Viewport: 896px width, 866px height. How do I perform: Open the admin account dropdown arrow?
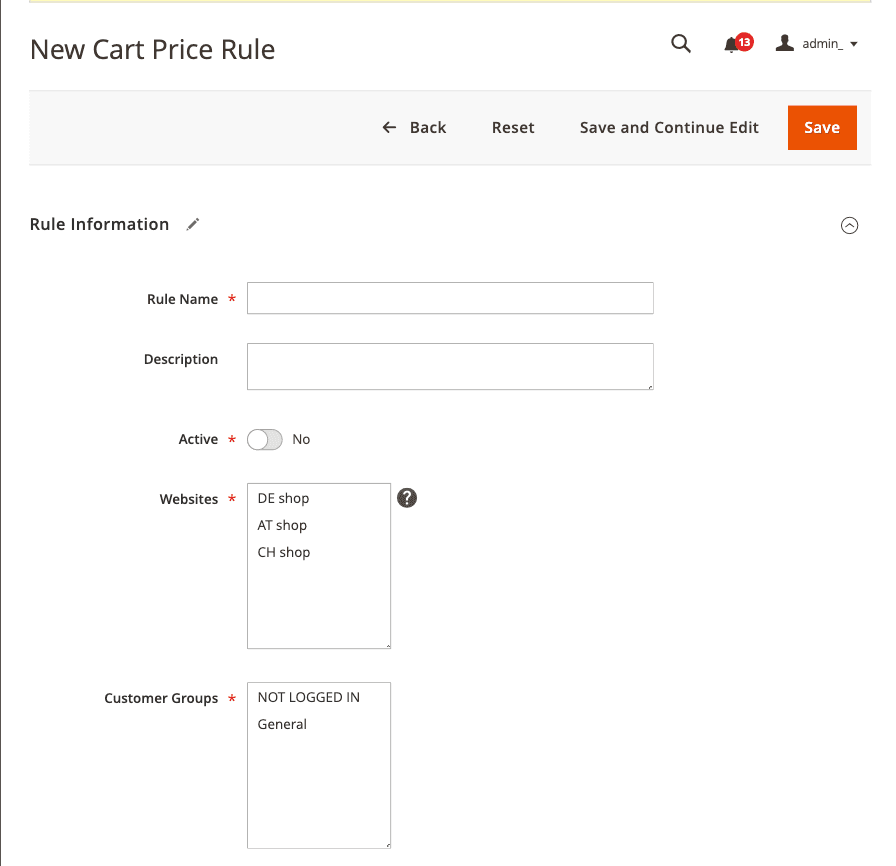(x=854, y=45)
